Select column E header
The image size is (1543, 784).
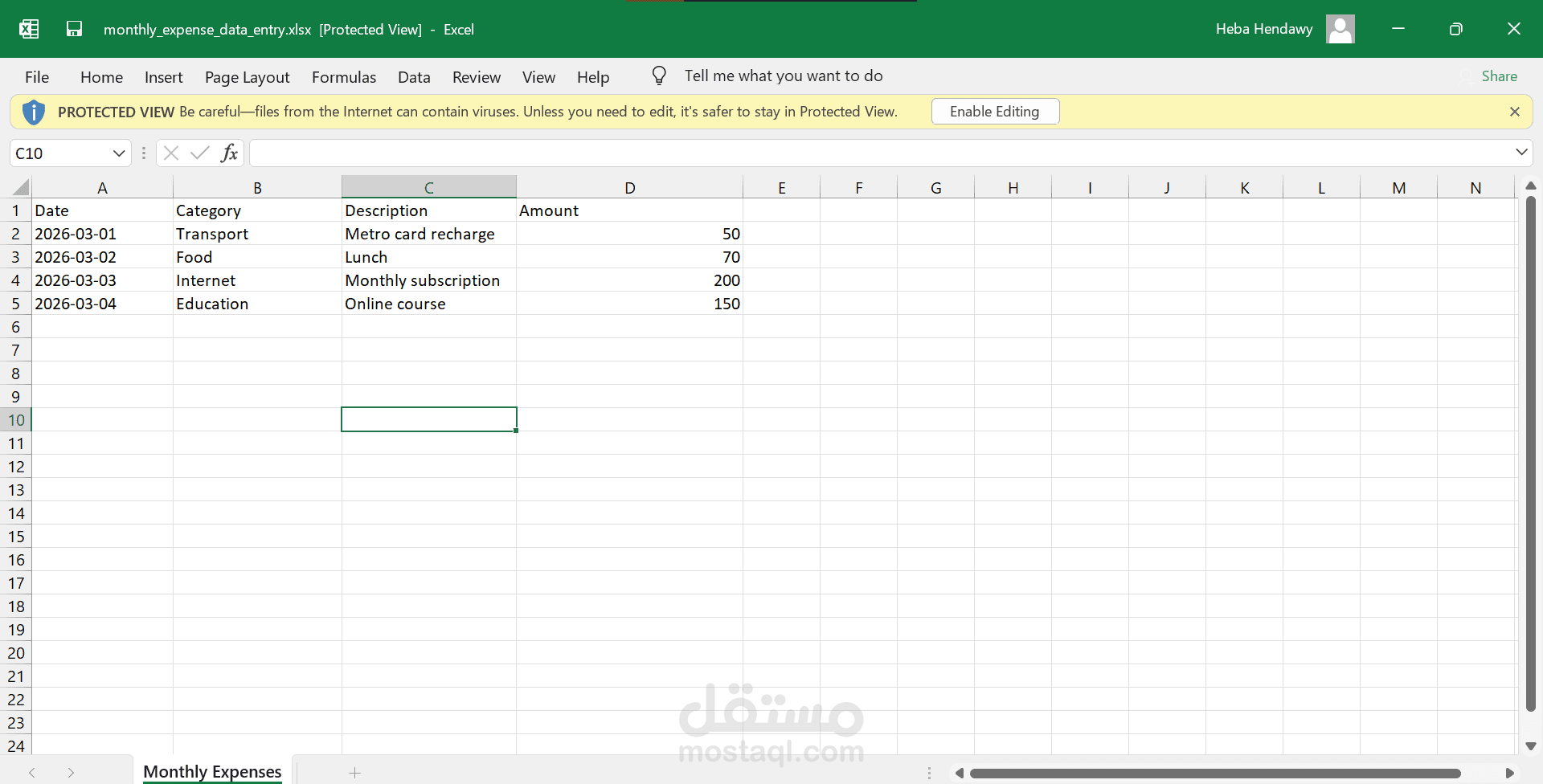coord(781,188)
